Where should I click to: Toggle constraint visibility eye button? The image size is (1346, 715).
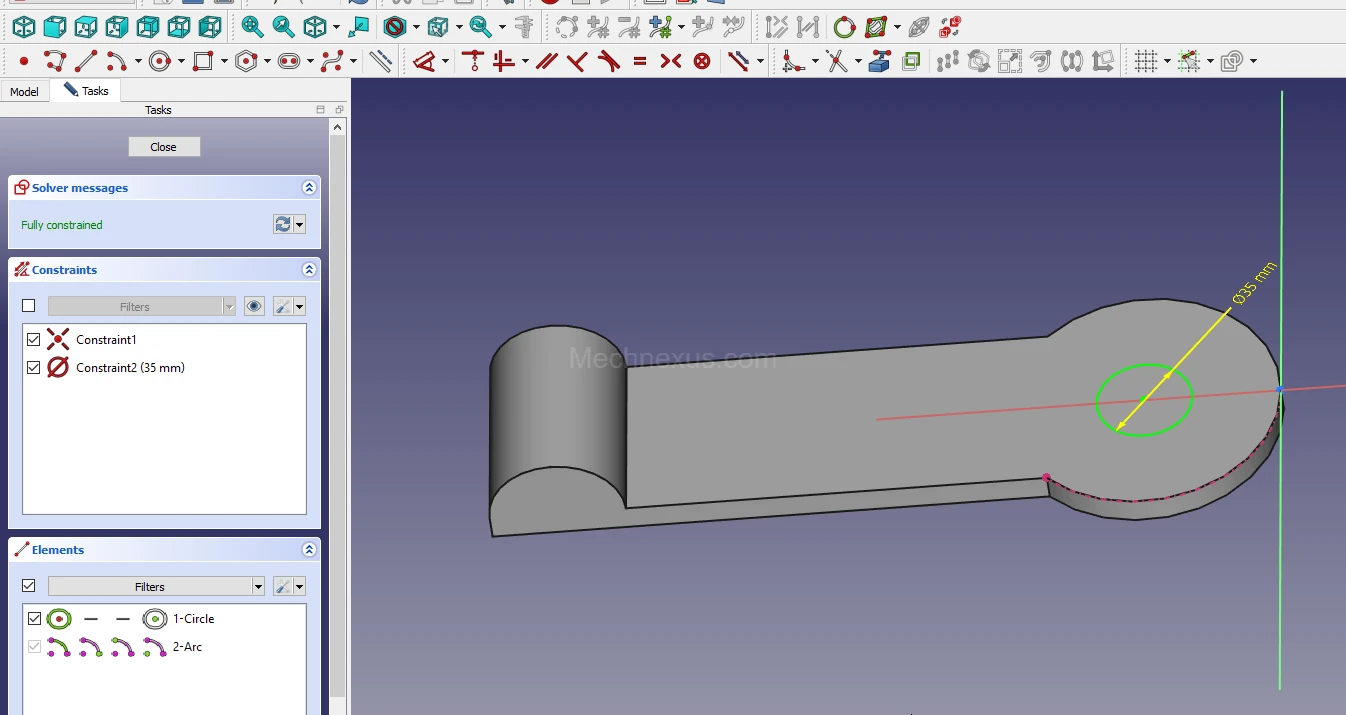[254, 306]
